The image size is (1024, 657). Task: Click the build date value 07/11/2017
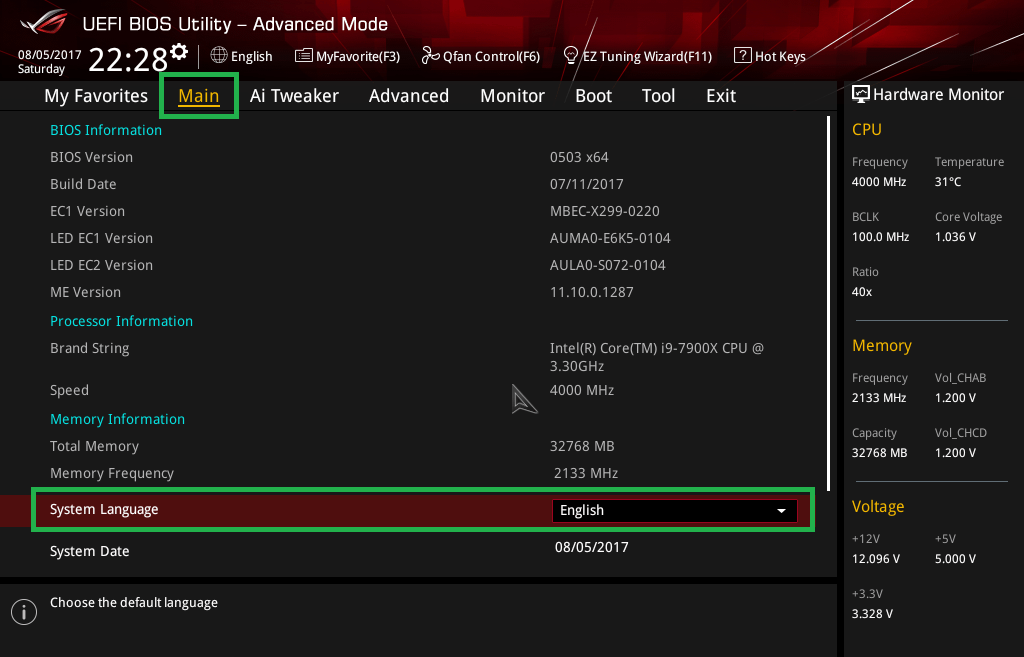586,184
